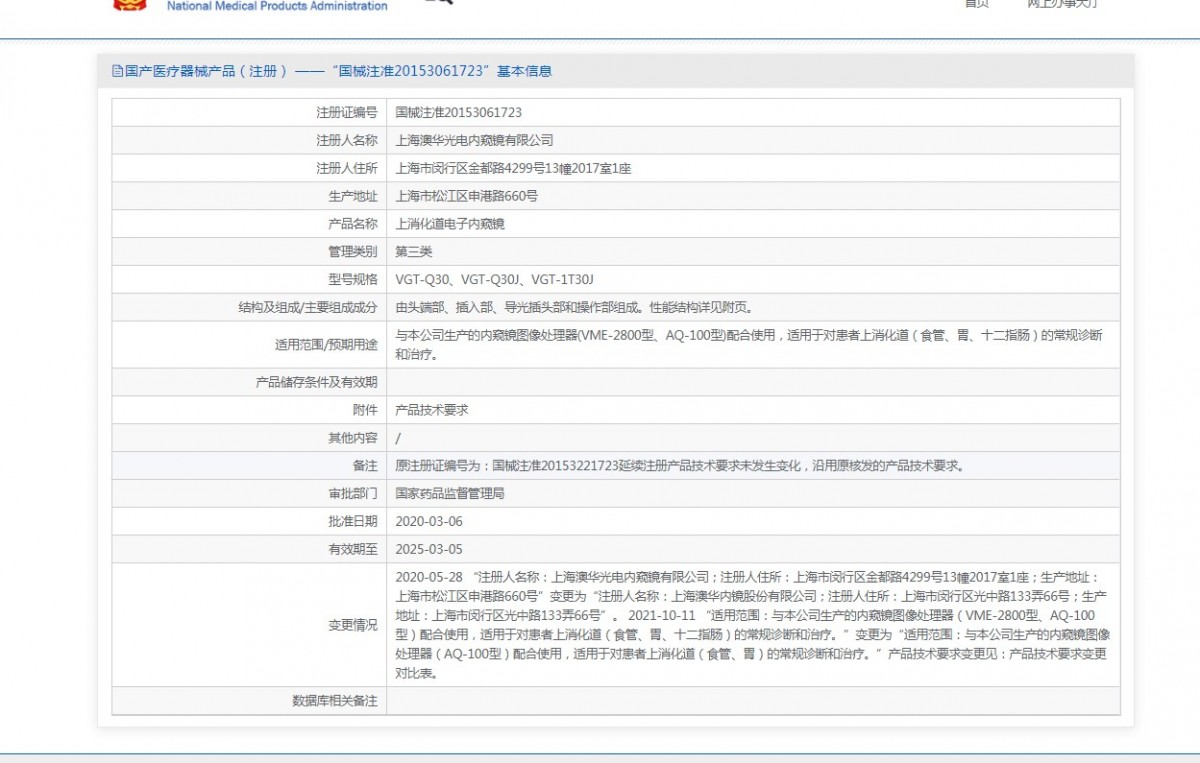Select product name 上消化道电子内窥镜
Viewport: 1200px width, 763px height.
click(450, 224)
